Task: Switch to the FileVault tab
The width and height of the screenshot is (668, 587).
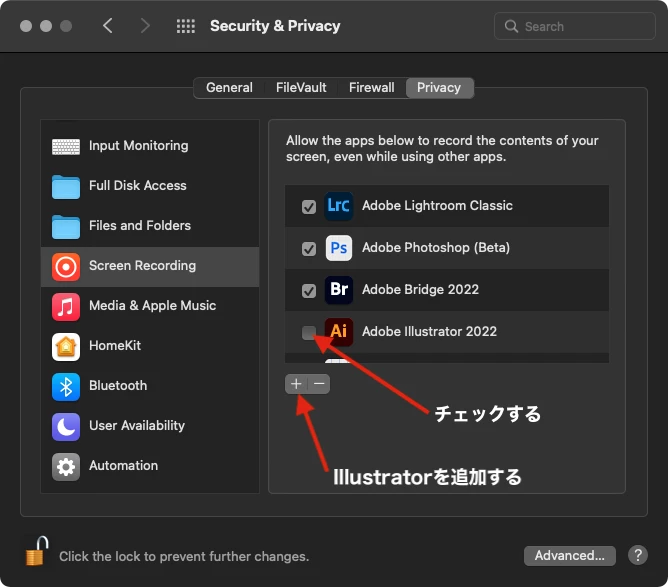Action: pyautogui.click(x=301, y=88)
